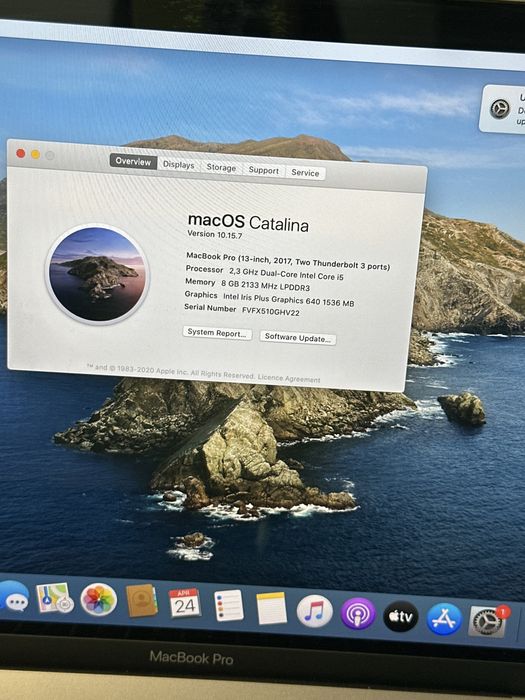
Task: Click the MacBook Pro 13-inch 2017 model line
Action: (288, 261)
